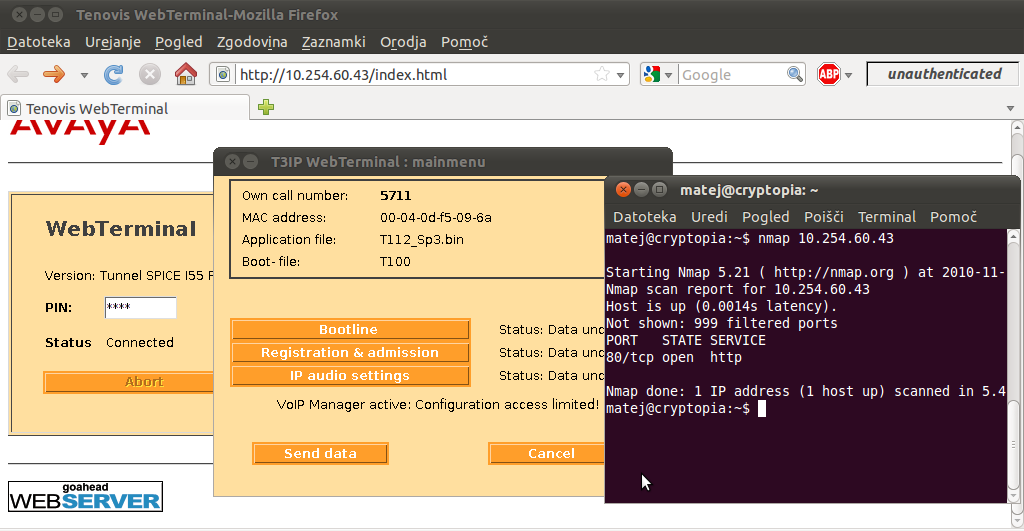Open Registration & admission settings
1024x531 pixels.
tap(350, 353)
